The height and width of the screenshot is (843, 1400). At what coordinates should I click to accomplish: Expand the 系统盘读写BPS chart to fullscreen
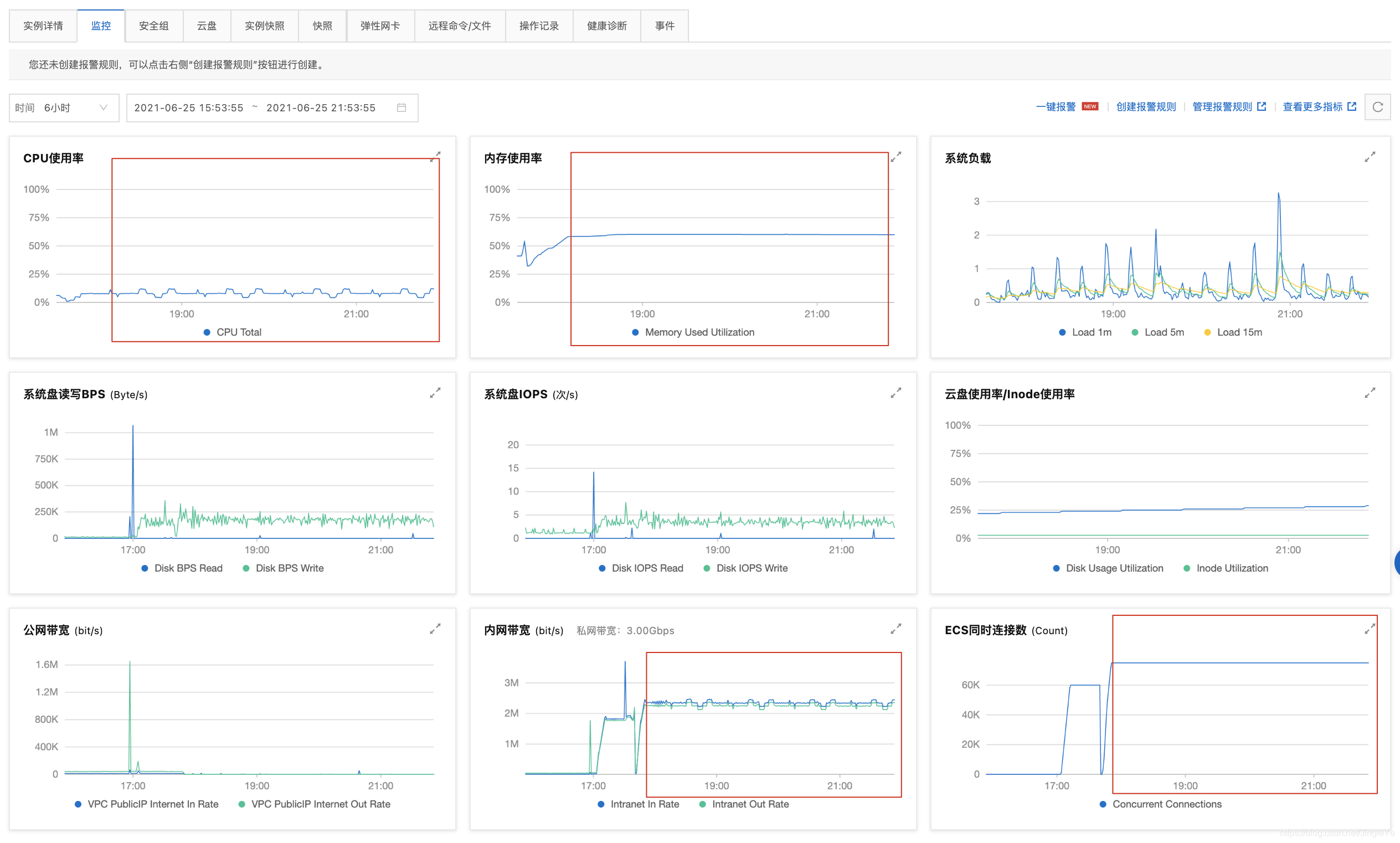(435, 393)
